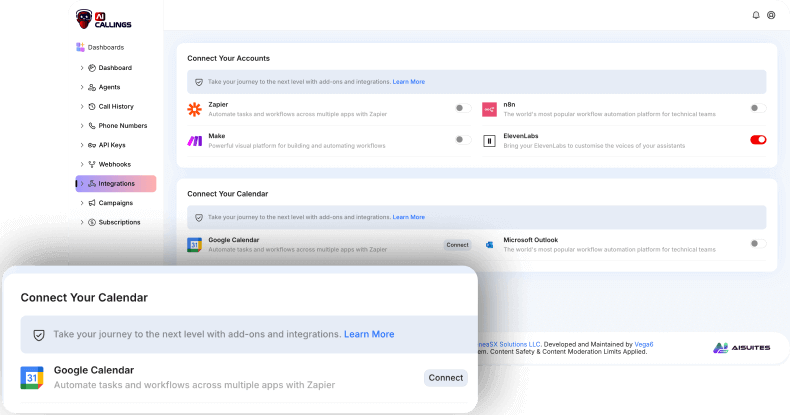
Task: Click the Dashboards section heading
Action: pyautogui.click(x=106, y=47)
